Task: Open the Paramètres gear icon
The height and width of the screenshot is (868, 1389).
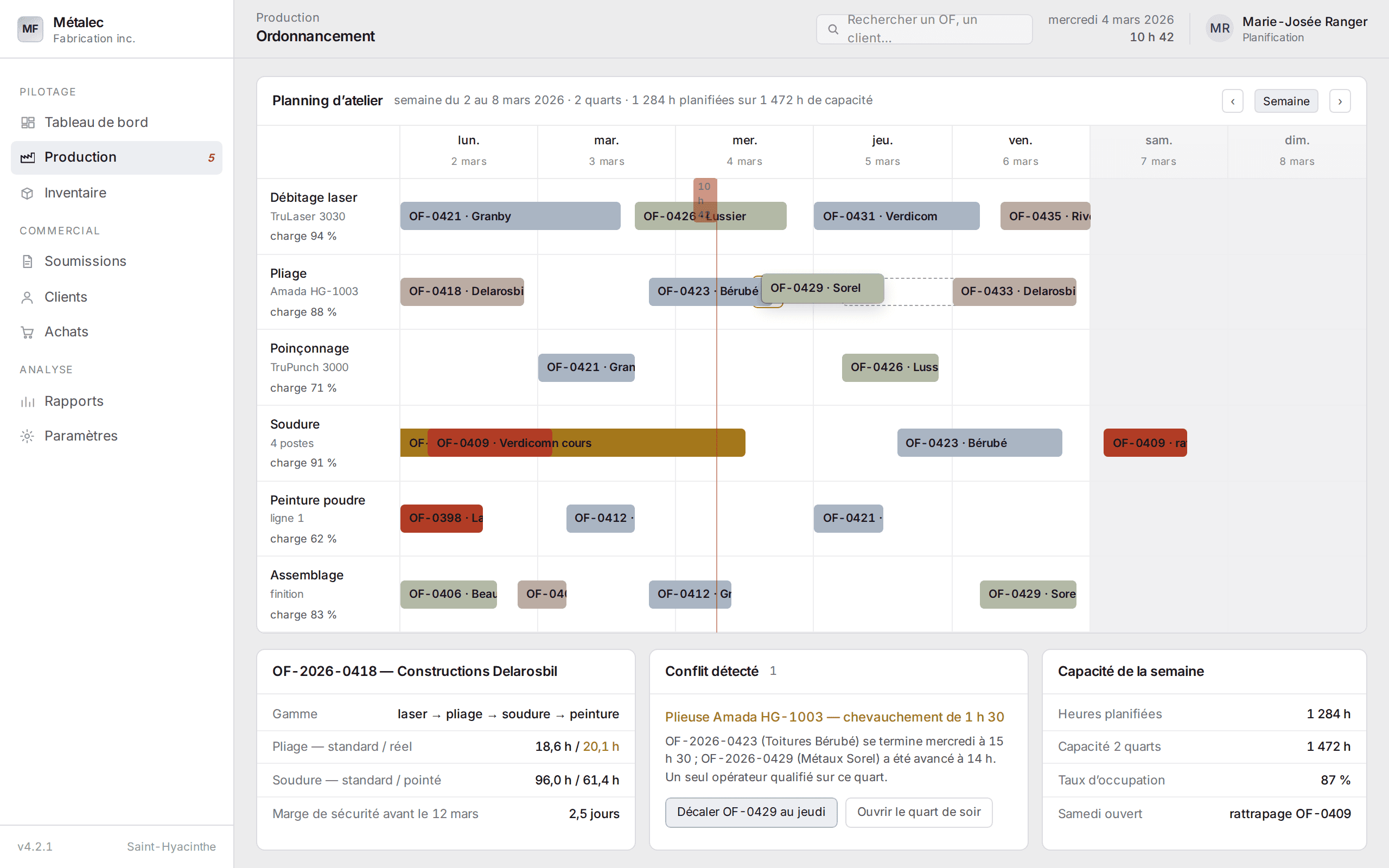Action: coord(27,436)
